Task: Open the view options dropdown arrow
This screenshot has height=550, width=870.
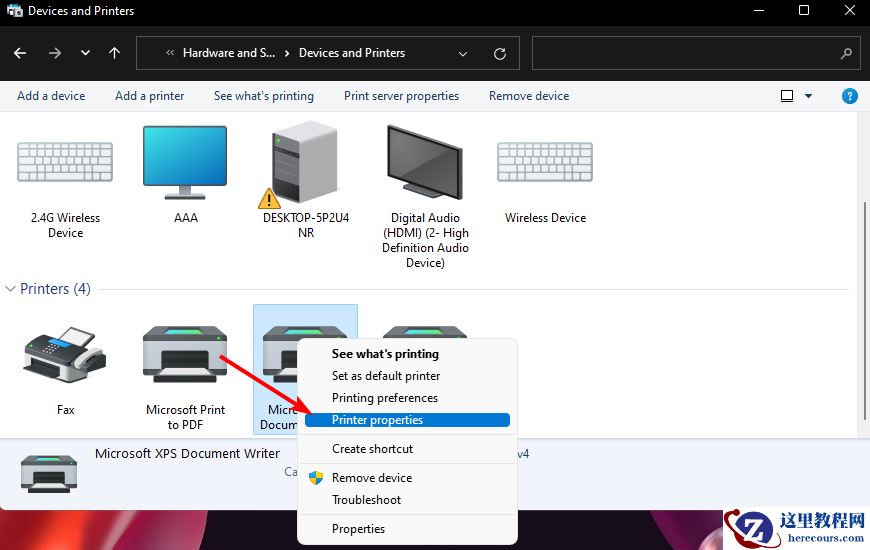Action: [808, 96]
